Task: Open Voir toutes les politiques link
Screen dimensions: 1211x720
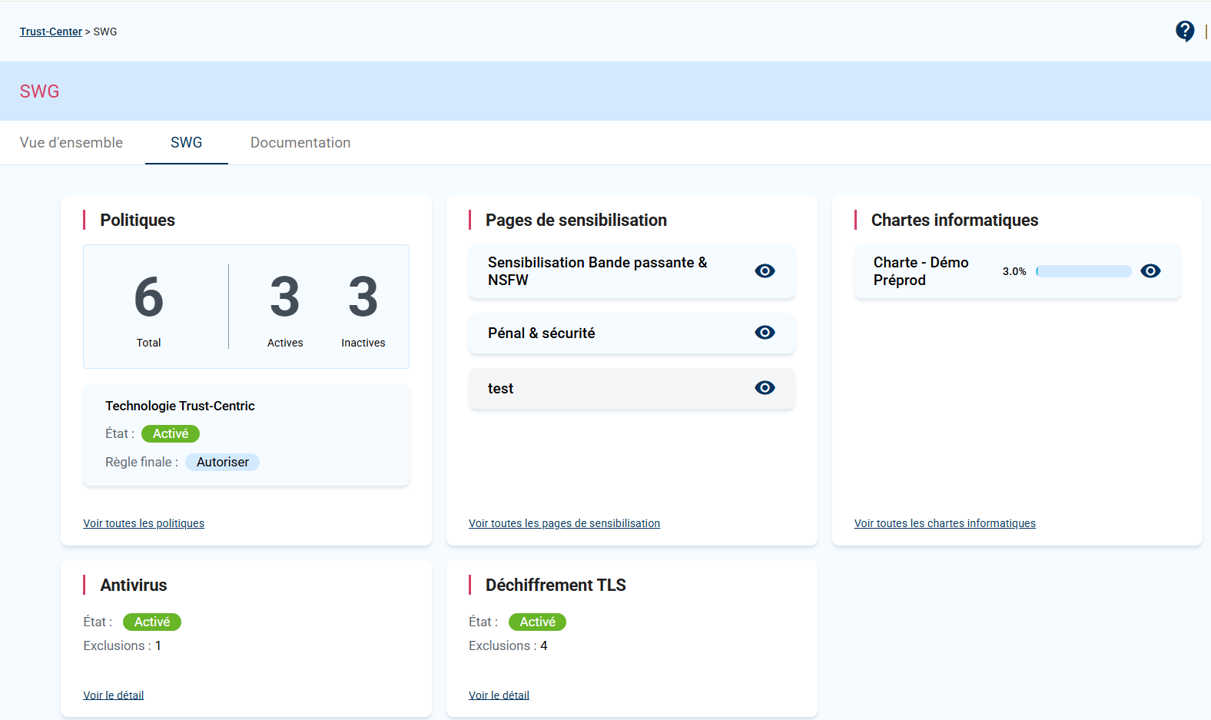Action: pyautogui.click(x=143, y=523)
